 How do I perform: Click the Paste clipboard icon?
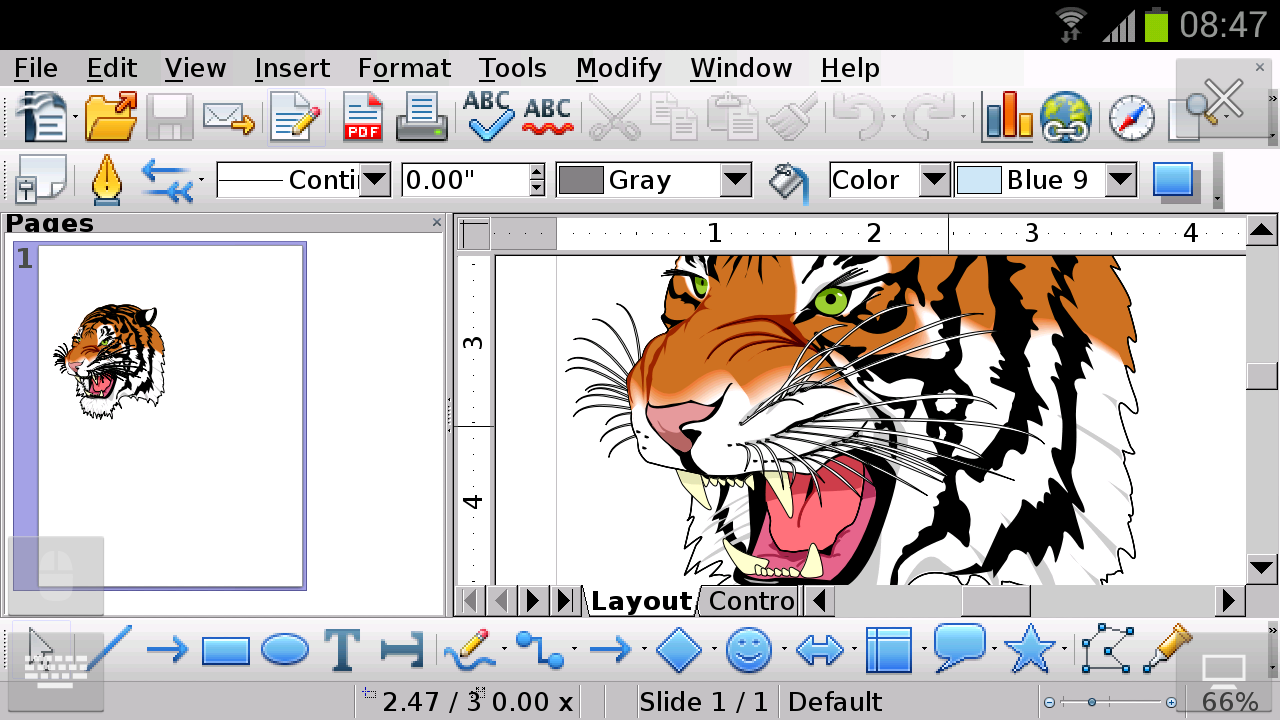[733, 117]
